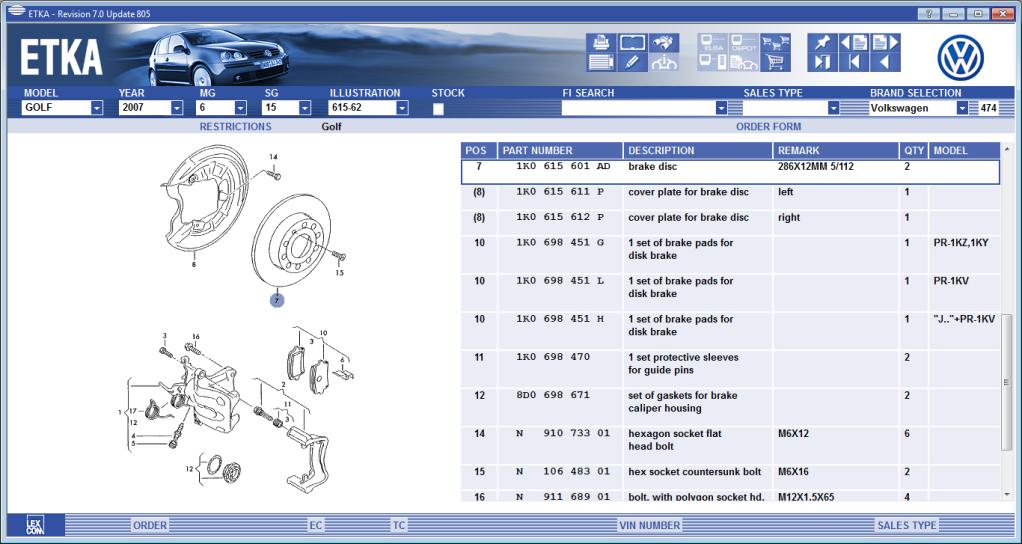Expand the SG dropdown showing 15
The height and width of the screenshot is (544, 1022).
coord(304,107)
